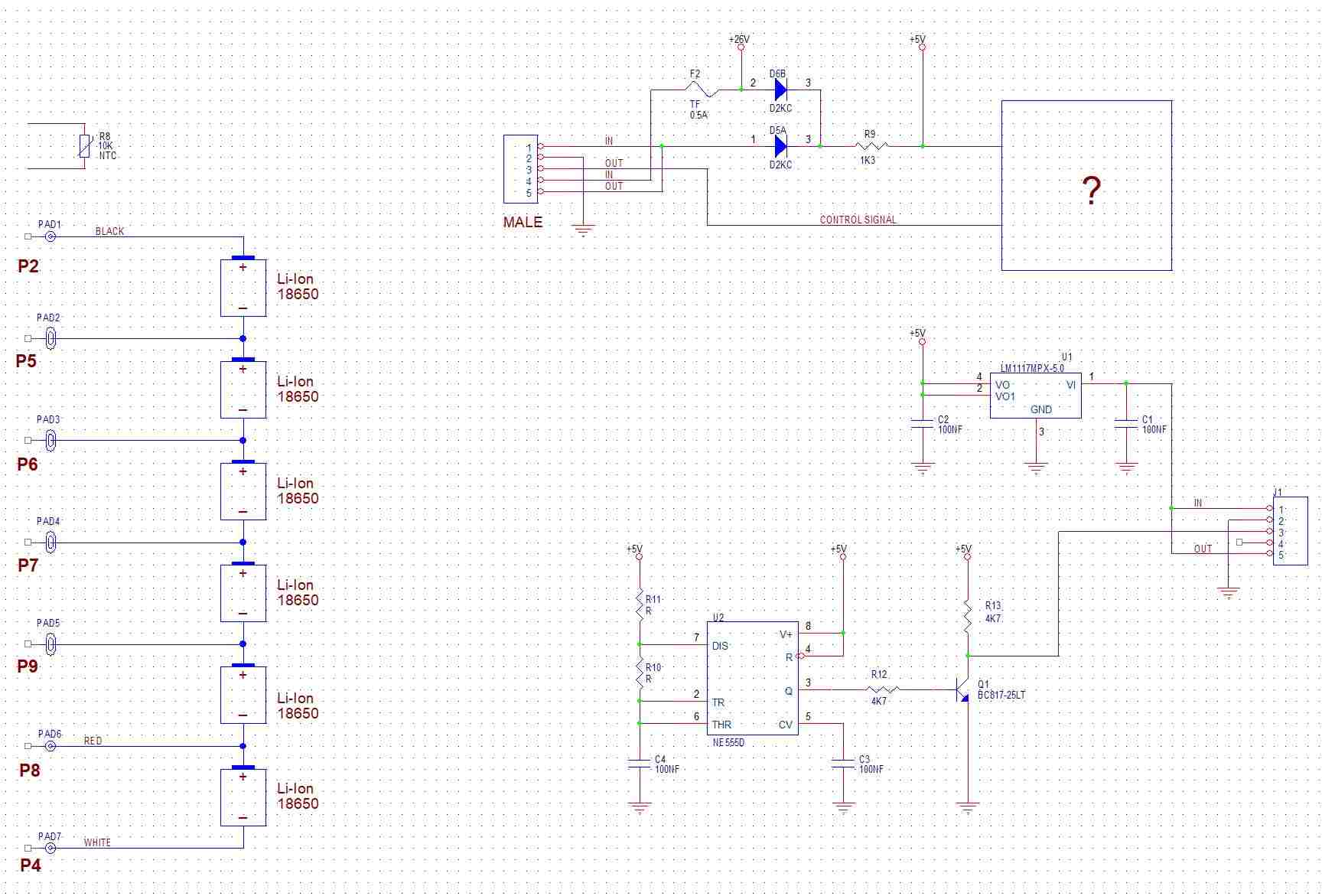
Task: Click the P6 text label
Action: coord(28,464)
